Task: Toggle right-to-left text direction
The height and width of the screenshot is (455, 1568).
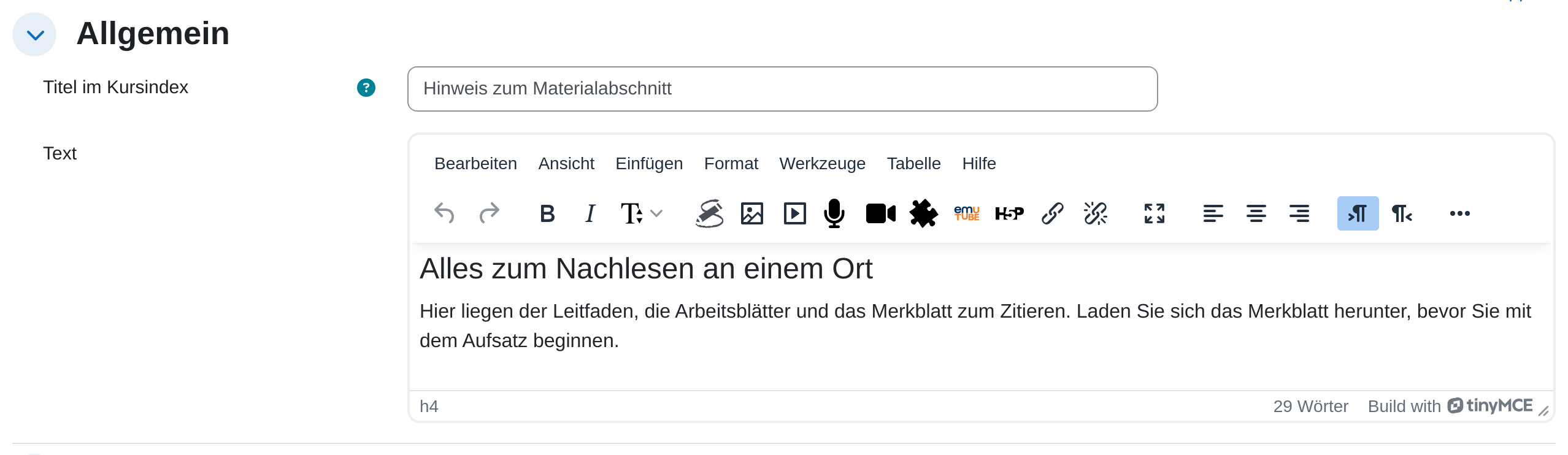Action: coord(1402,213)
